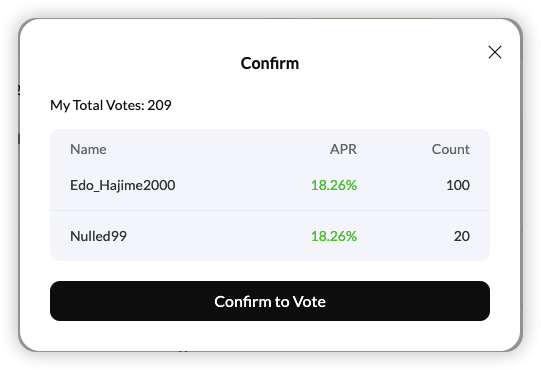Sort by the APR column header
The image size is (541, 370).
[x=343, y=149]
